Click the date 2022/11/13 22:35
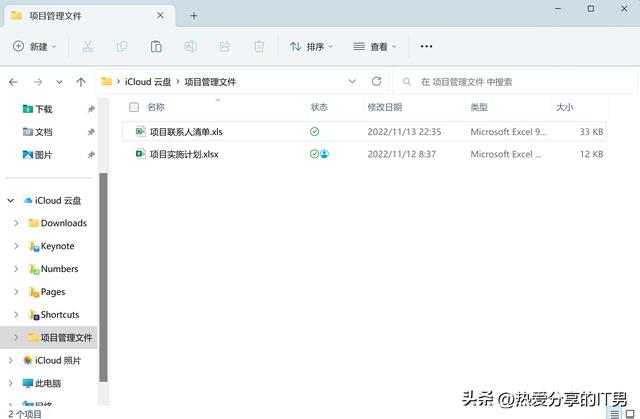 coord(404,132)
